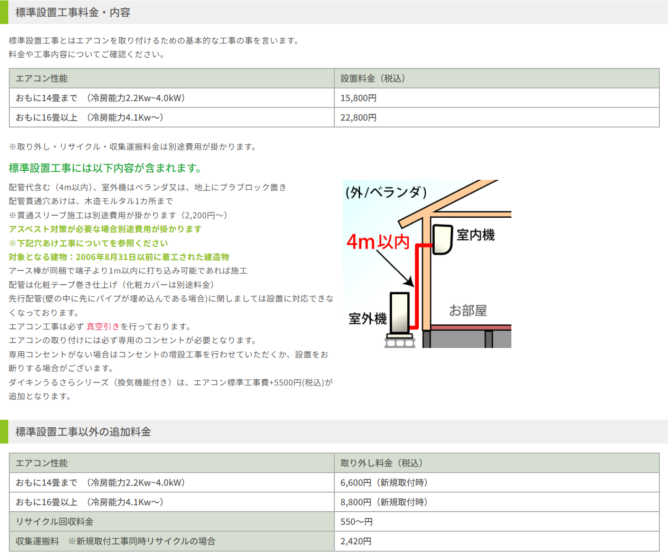Click the green heading 標準設置工事には以下内容が含まれます

coord(105,168)
